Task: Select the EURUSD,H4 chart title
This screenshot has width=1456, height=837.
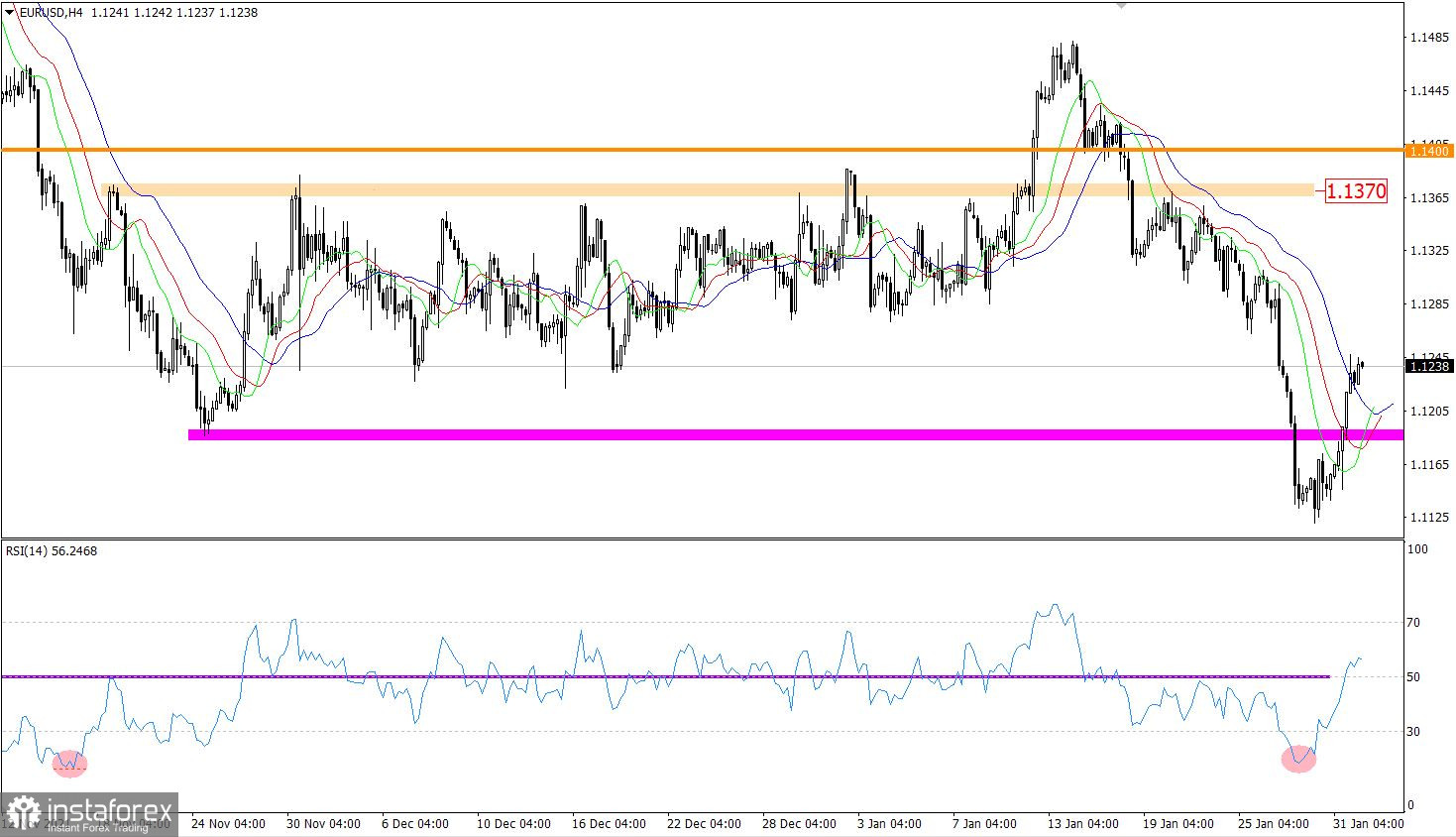Action: click(52, 13)
